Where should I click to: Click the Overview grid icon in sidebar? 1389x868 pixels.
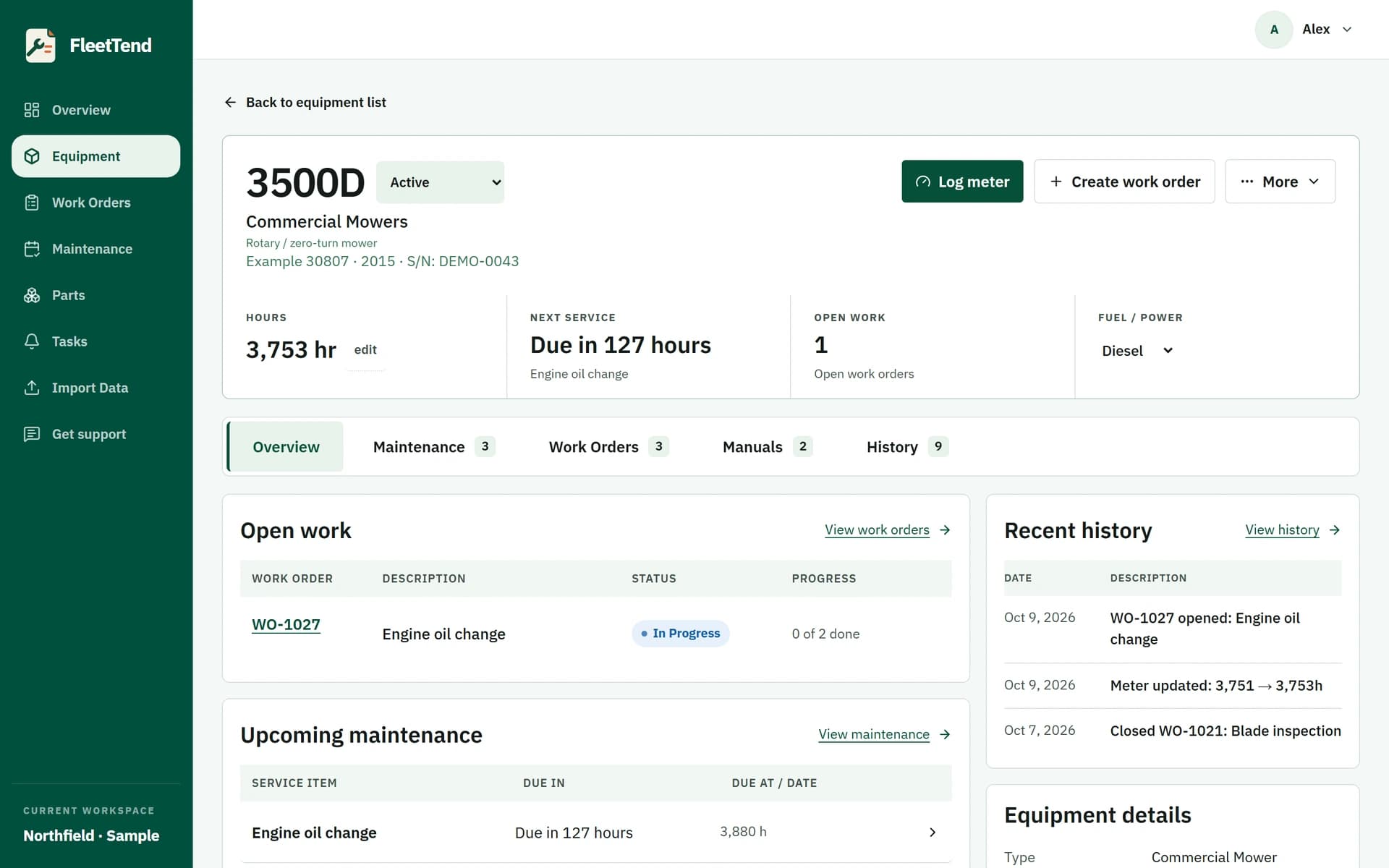(32, 110)
